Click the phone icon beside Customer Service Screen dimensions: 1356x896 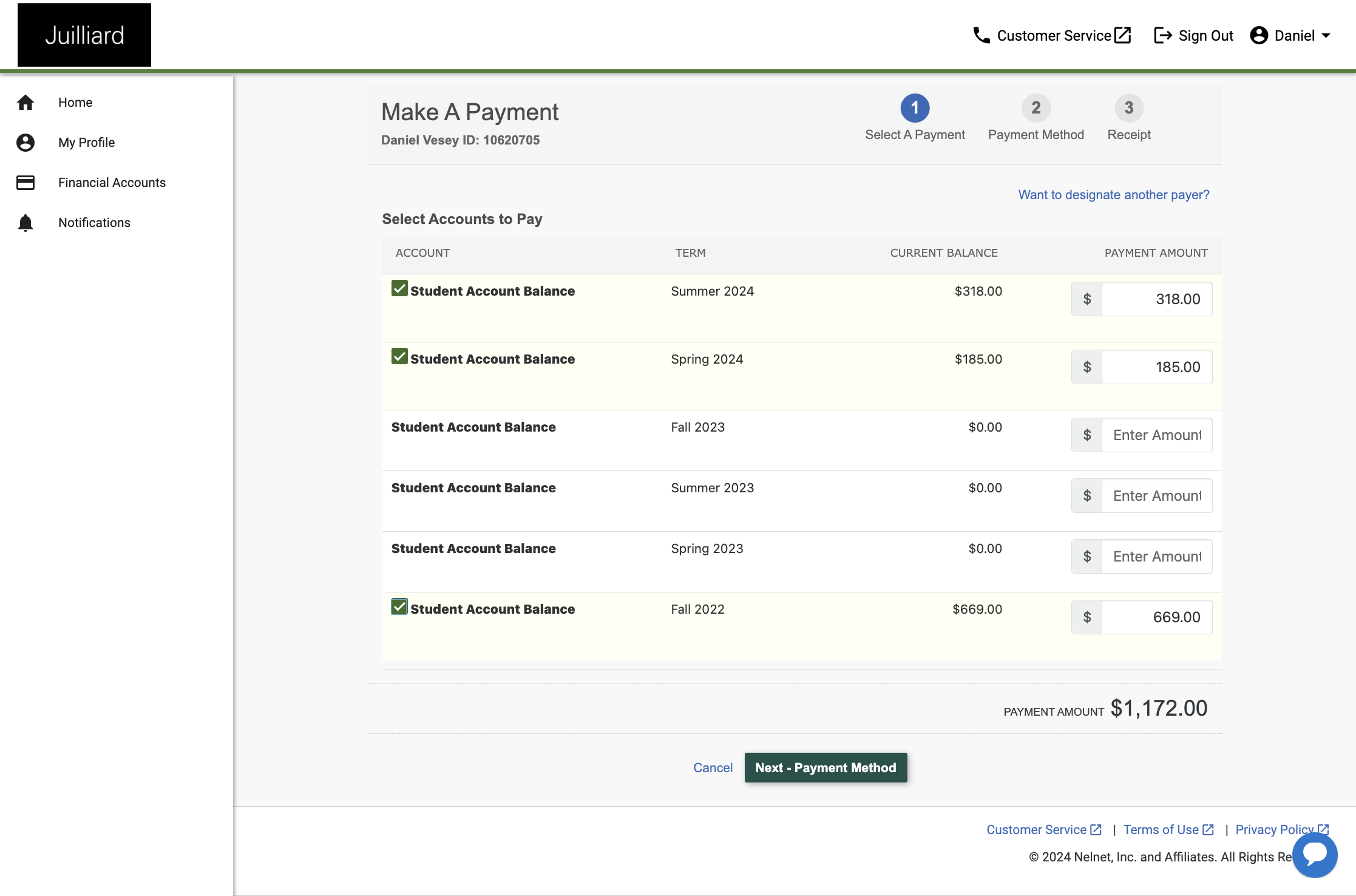[981, 36]
